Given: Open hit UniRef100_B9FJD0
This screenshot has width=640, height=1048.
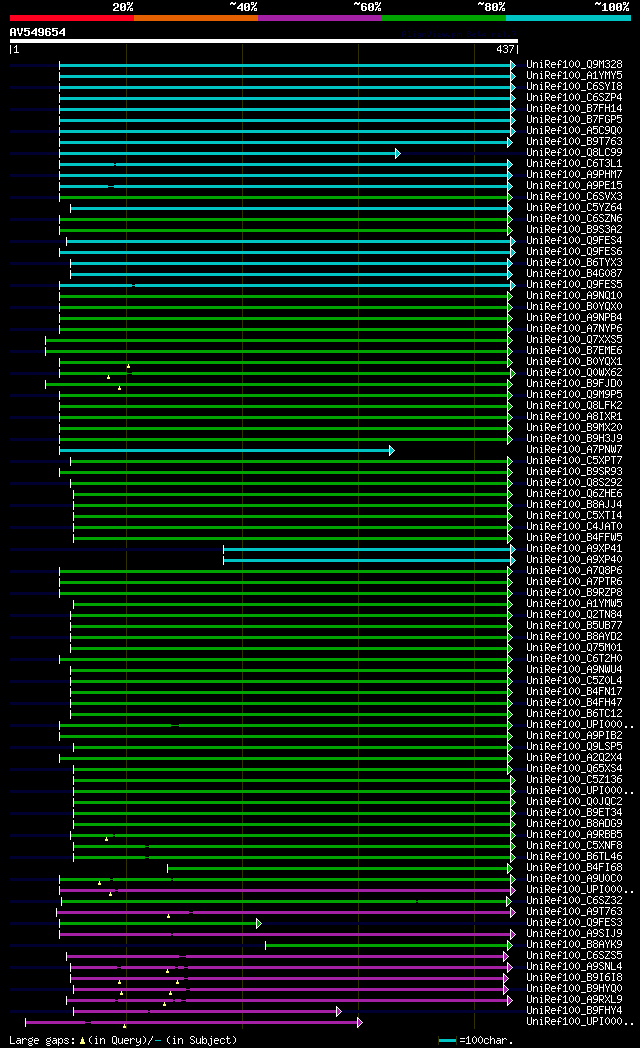Looking at the screenshot, I should click(x=574, y=384).
